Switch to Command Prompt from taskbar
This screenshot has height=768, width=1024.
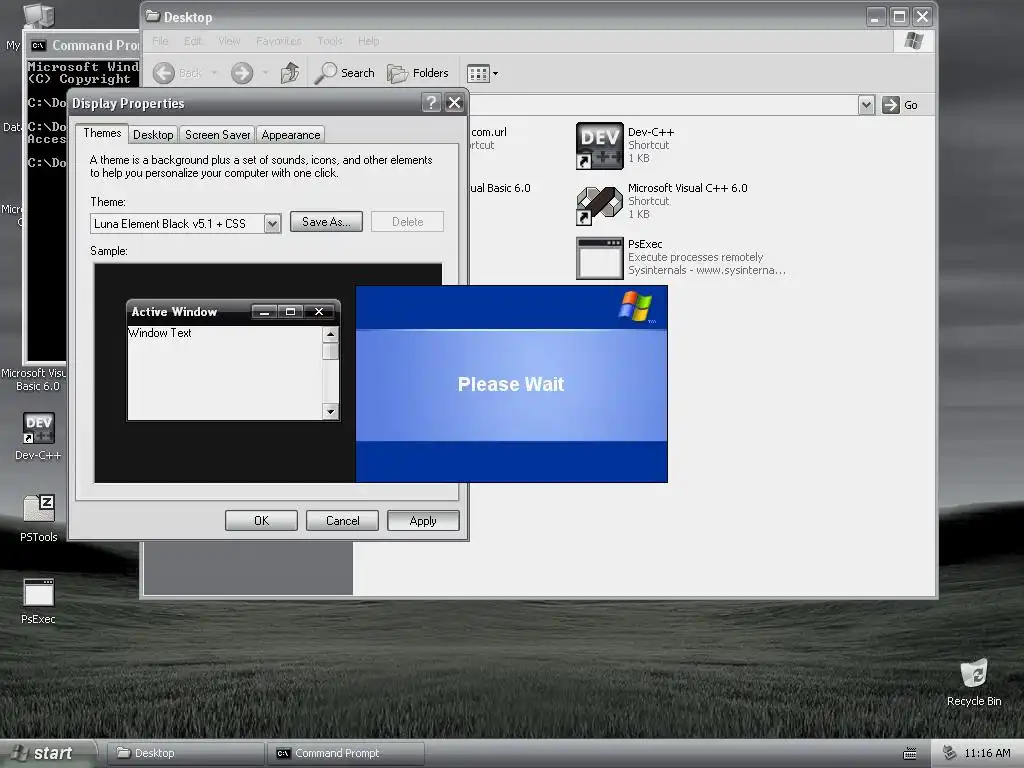(345, 753)
